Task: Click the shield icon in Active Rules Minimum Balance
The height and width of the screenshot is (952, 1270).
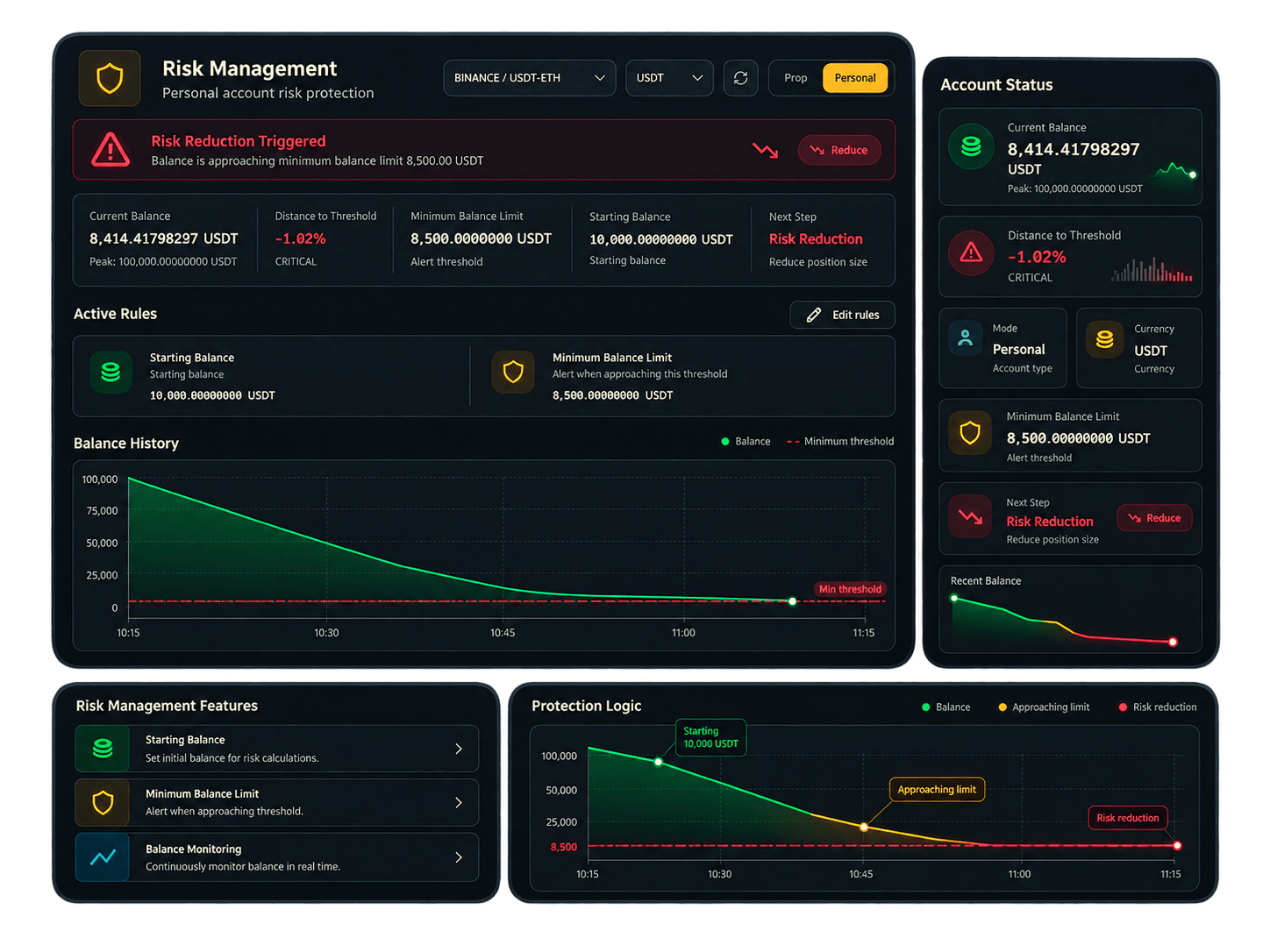Action: pyautogui.click(x=513, y=373)
